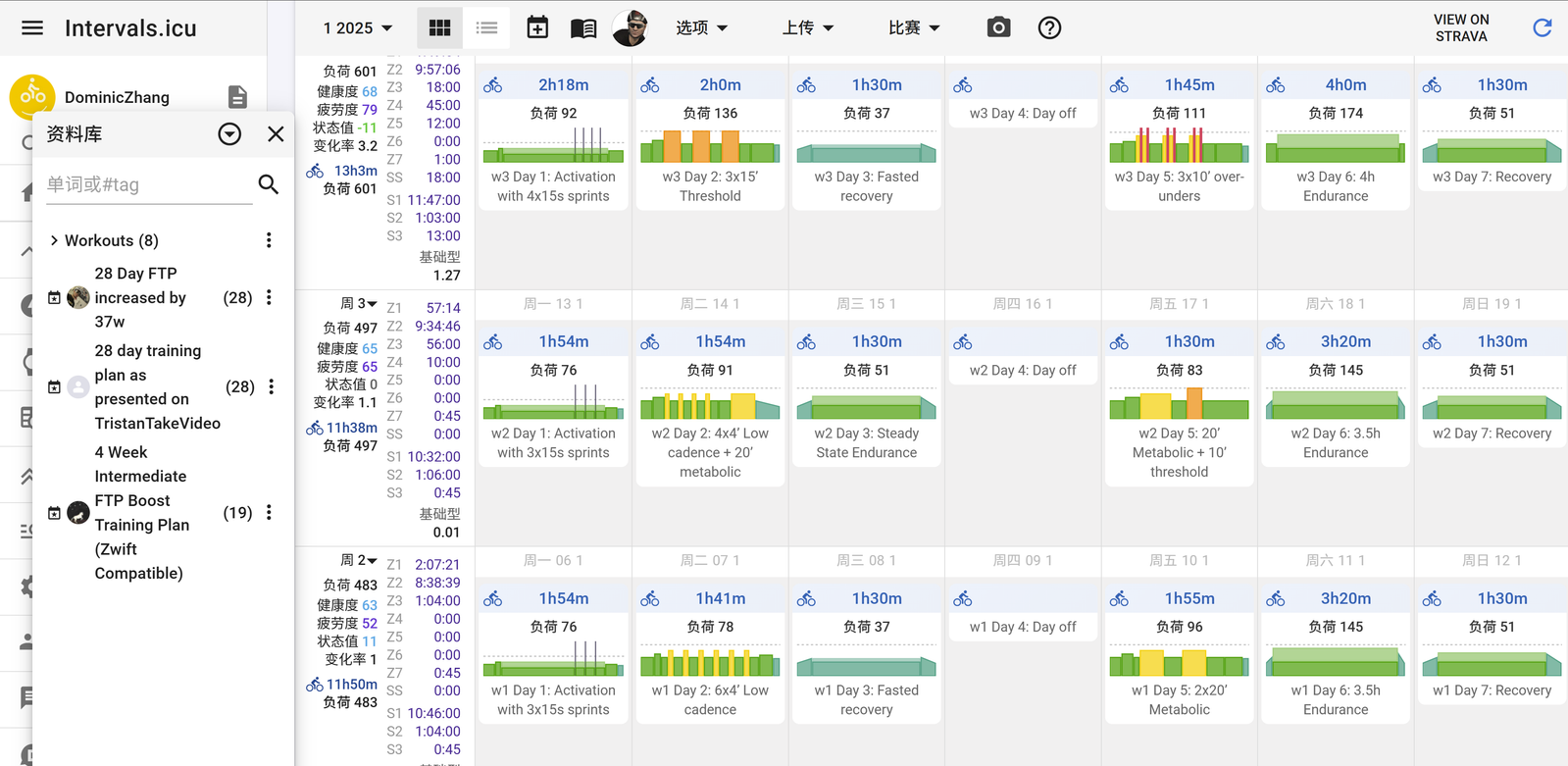Click the camera screenshot icon
Viewport: 1568px width, 766px height.
[998, 27]
